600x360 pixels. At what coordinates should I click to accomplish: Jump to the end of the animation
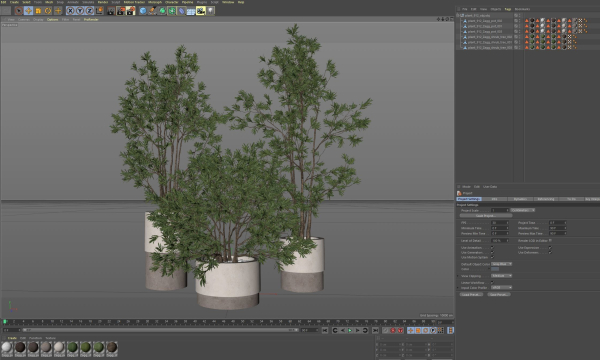(x=375, y=331)
